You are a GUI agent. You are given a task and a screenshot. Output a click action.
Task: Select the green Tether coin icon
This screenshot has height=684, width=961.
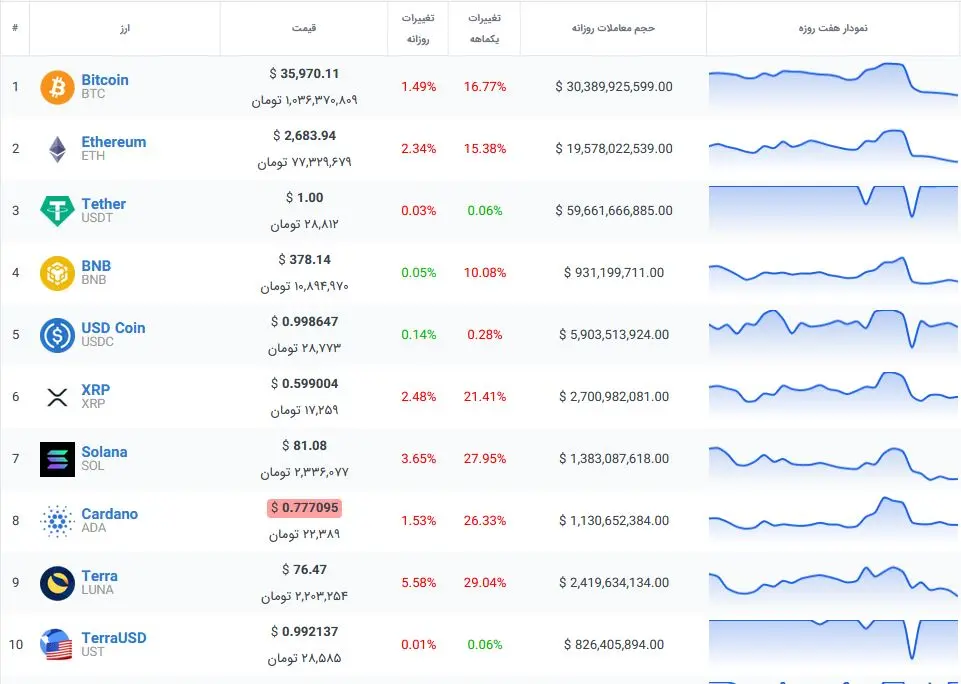click(57, 211)
